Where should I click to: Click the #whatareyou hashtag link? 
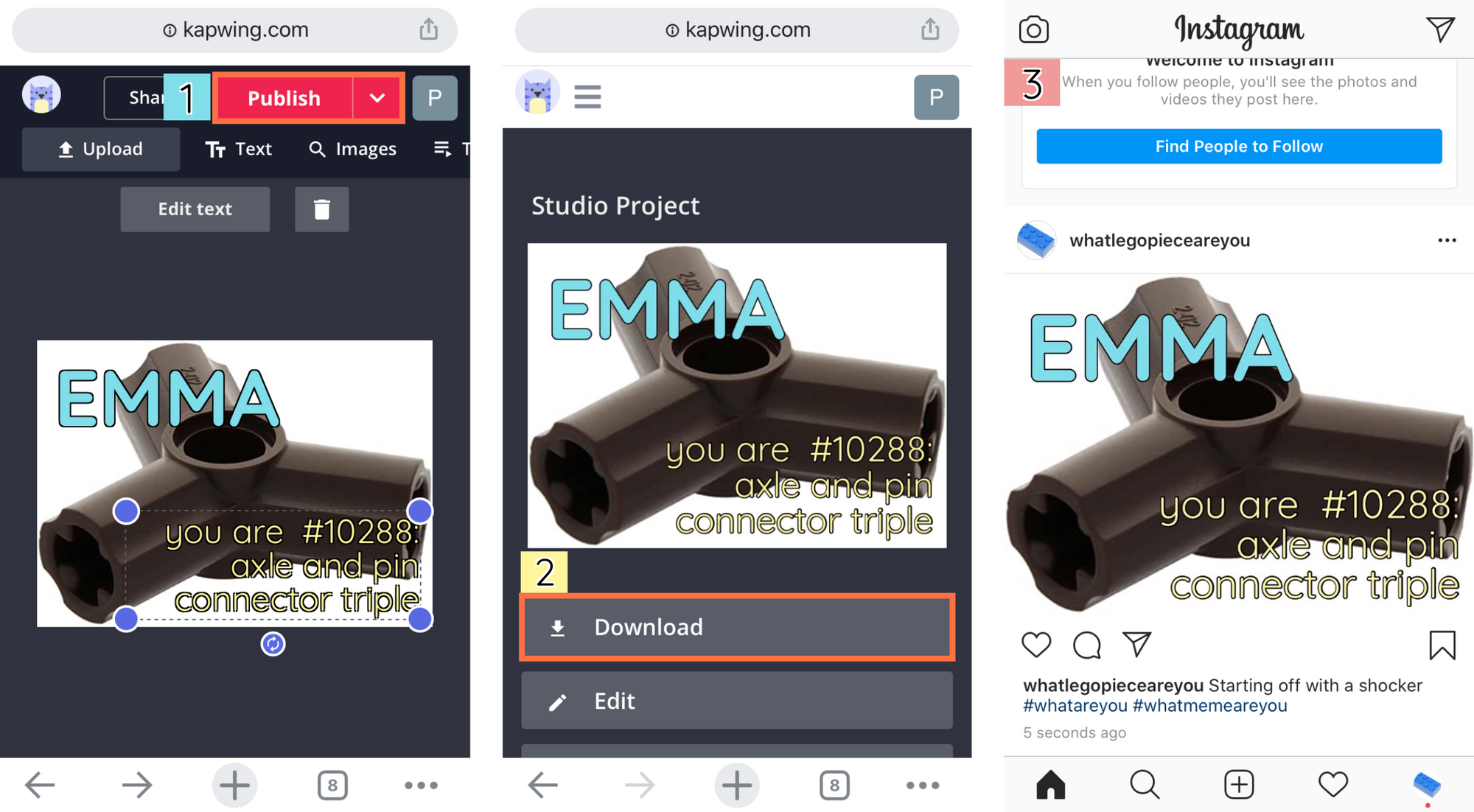1075,706
